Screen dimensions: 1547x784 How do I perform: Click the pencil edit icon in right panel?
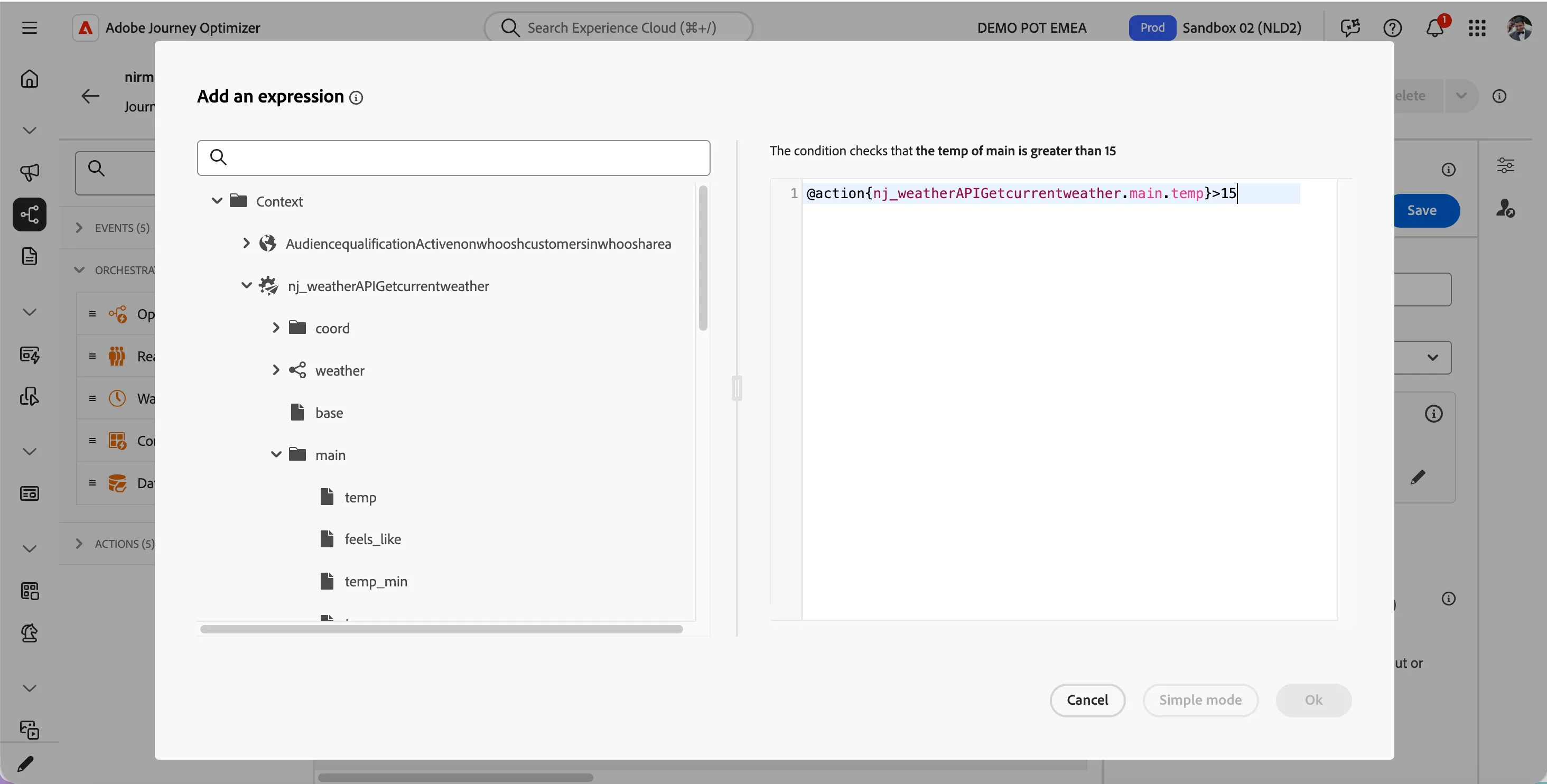pos(1418,477)
